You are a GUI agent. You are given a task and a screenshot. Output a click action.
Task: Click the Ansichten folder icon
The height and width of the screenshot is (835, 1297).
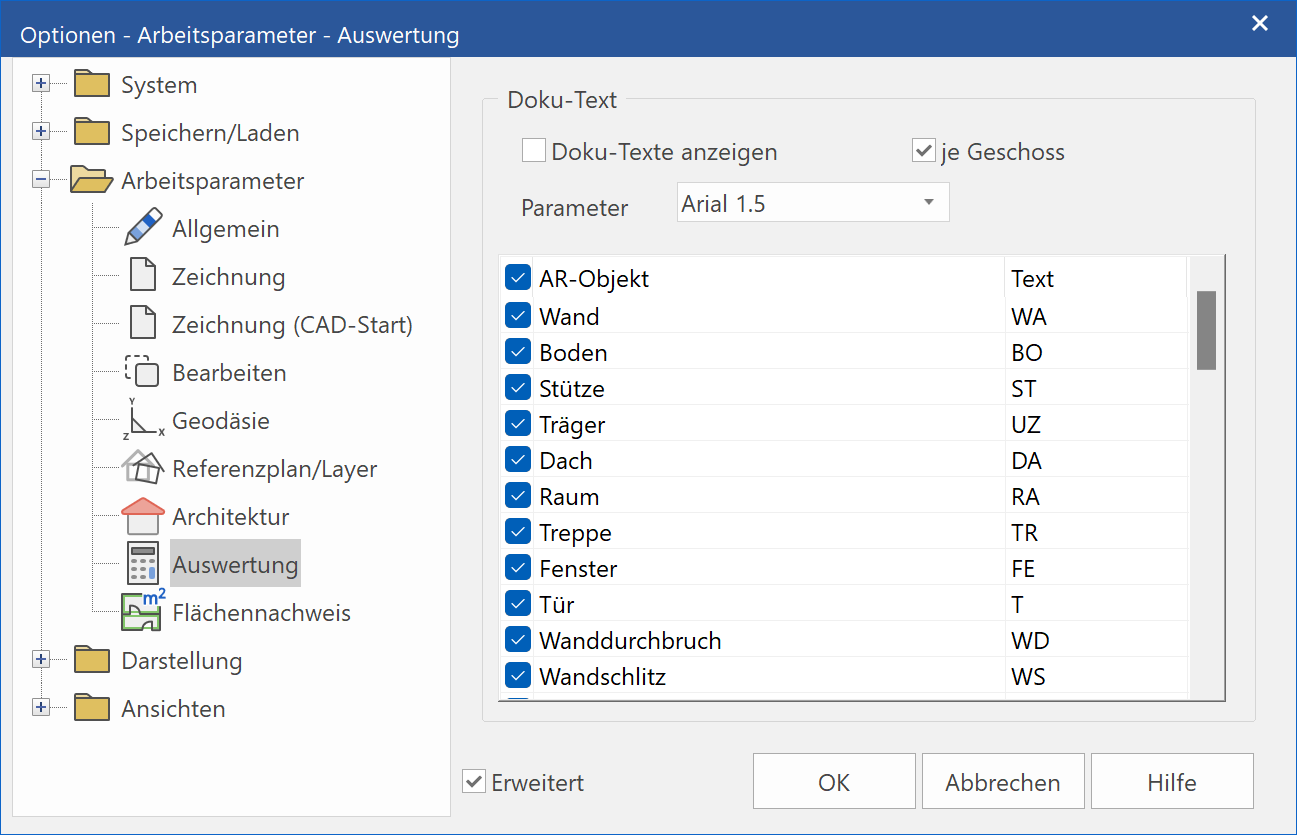[x=91, y=708]
